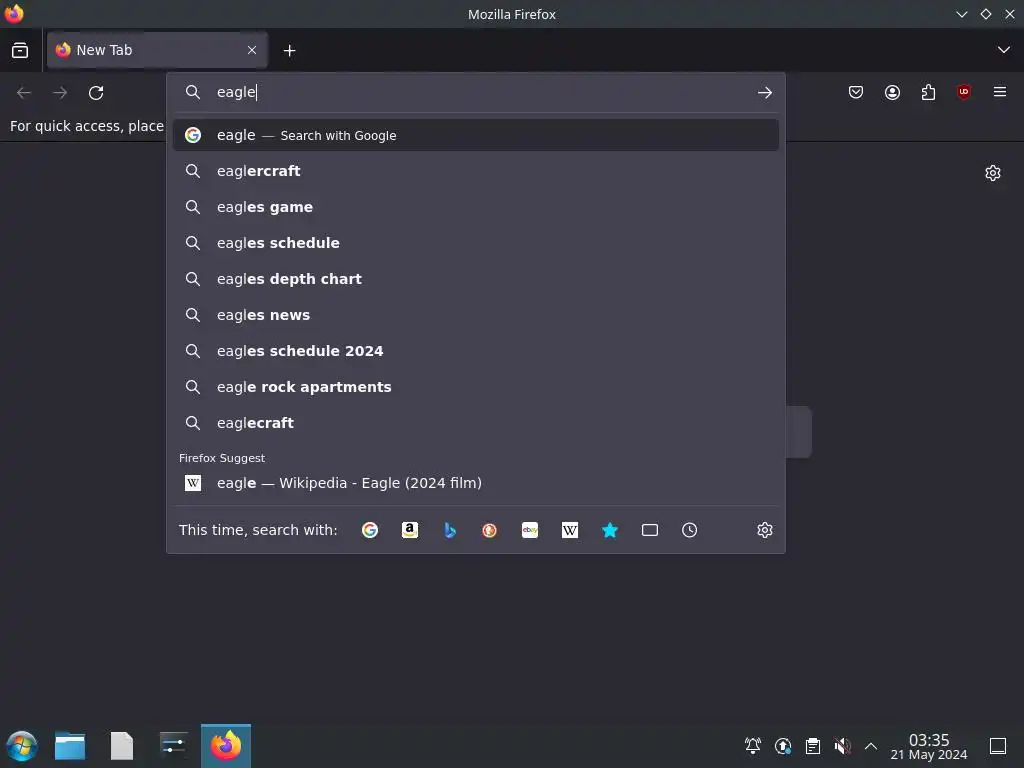This screenshot has width=1024, height=768.
Task: Select the 'eagles depth chart' suggestion
Action: click(x=475, y=279)
